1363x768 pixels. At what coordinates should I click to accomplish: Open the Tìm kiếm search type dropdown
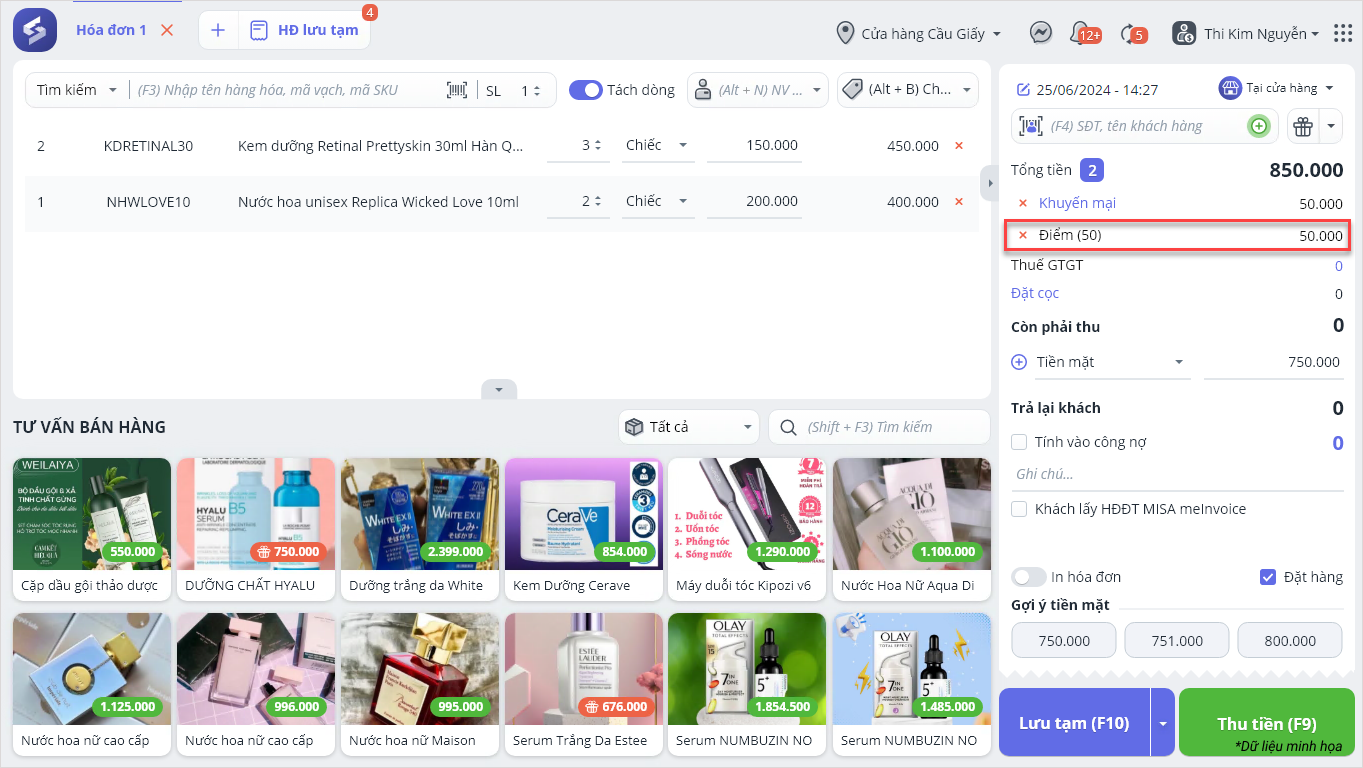click(x=77, y=90)
